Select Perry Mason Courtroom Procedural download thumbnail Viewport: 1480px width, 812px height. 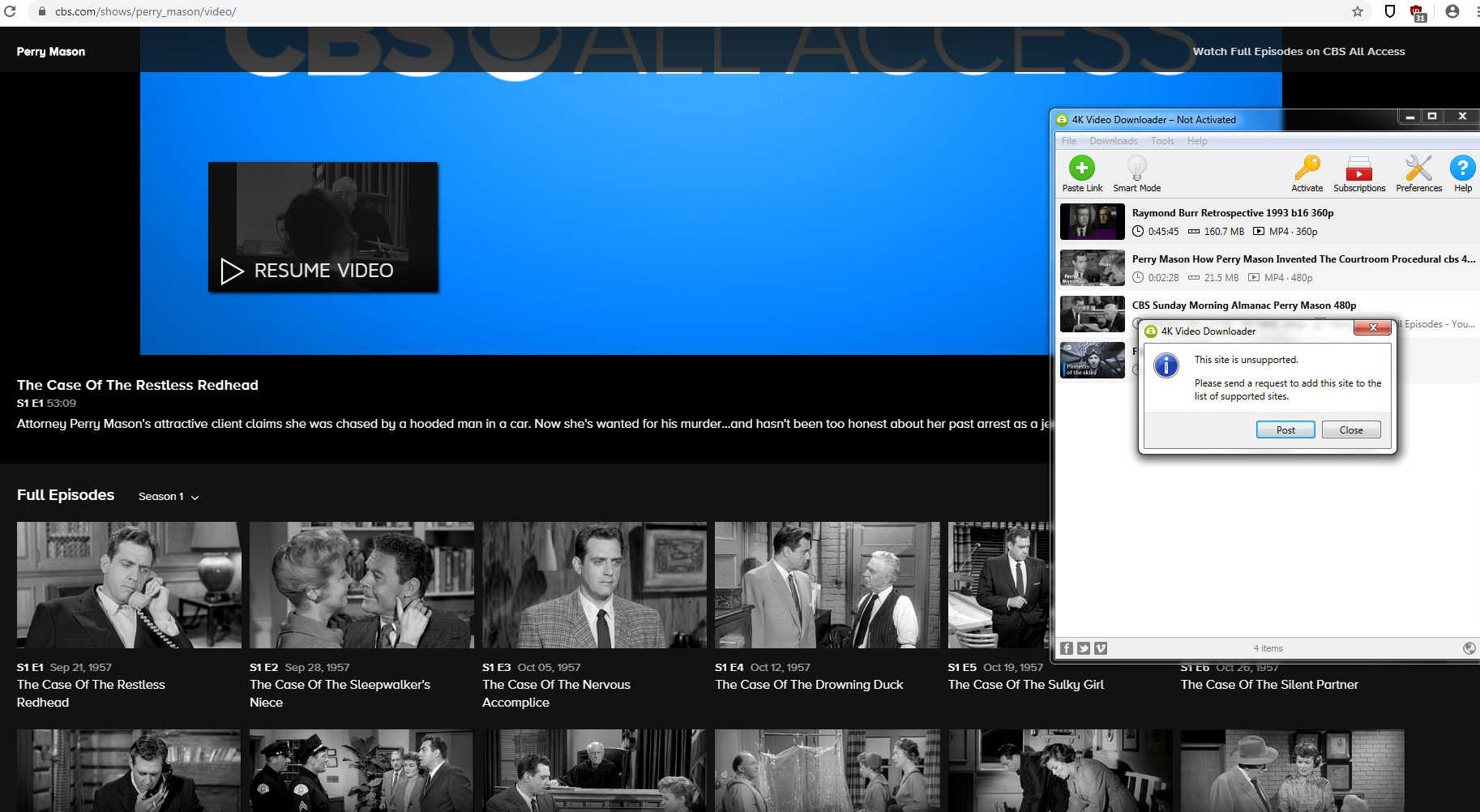pos(1092,267)
